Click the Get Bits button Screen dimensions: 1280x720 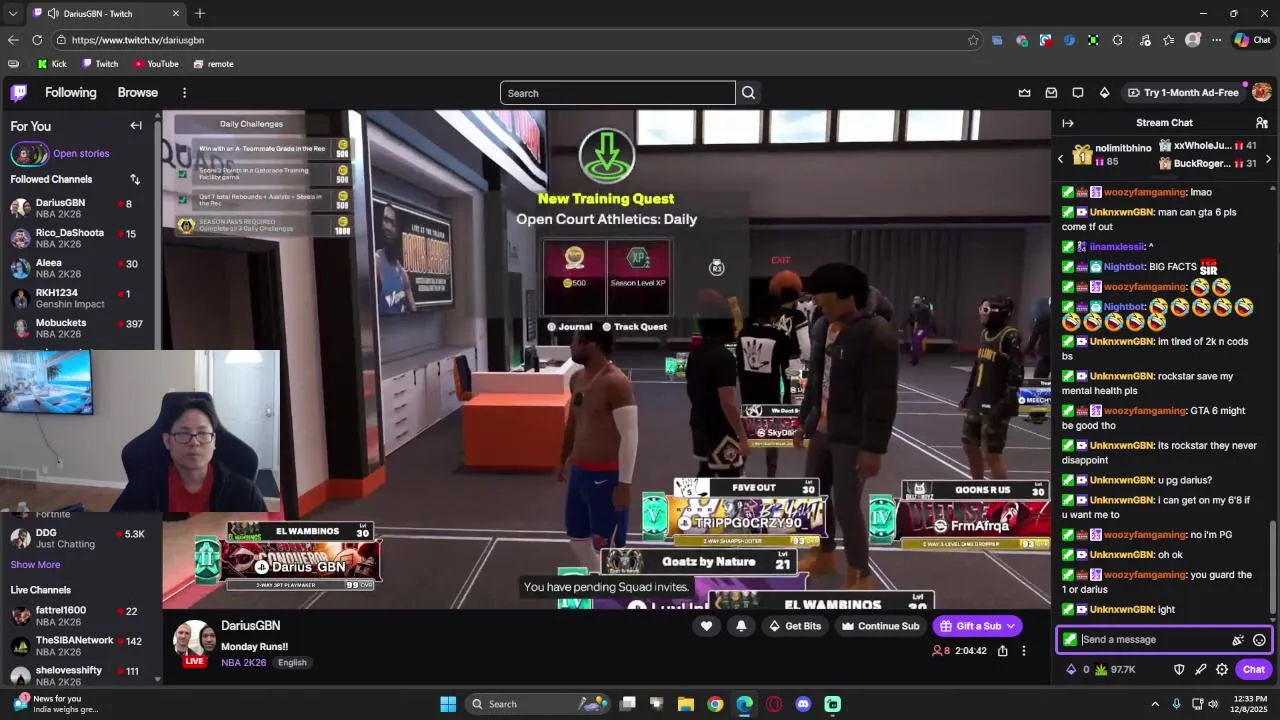click(x=795, y=626)
